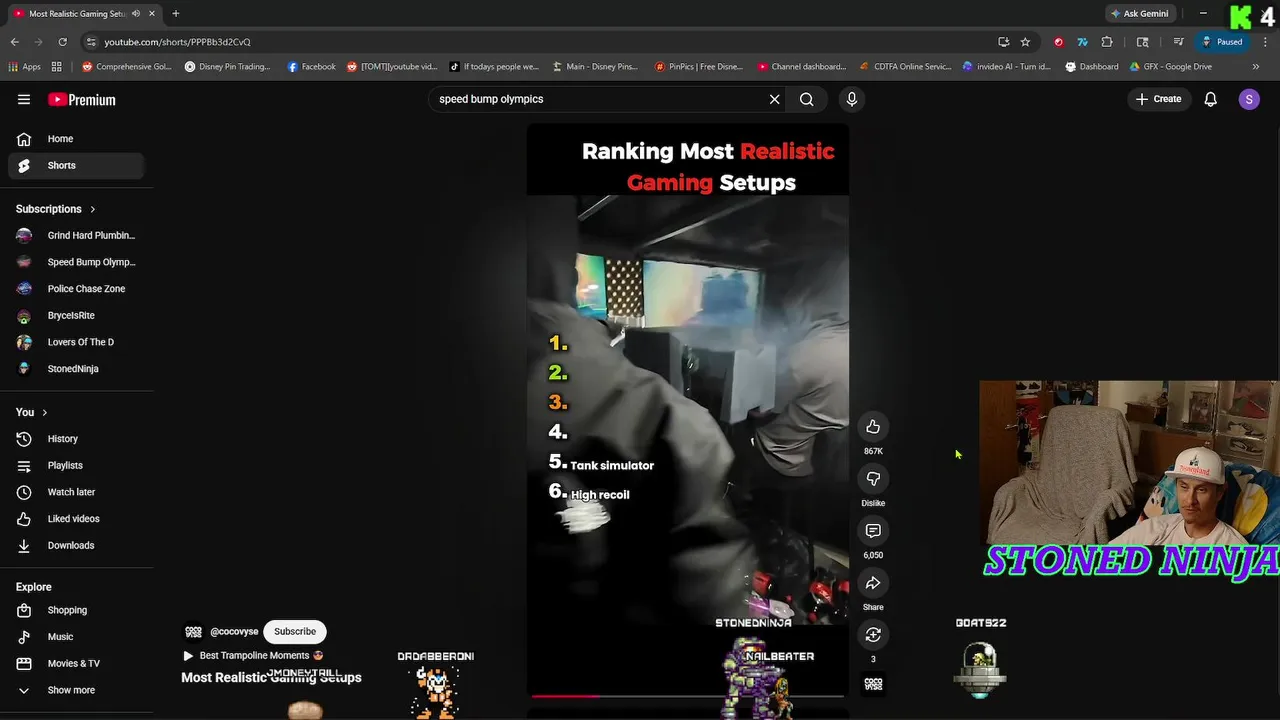Image resolution: width=1280 pixels, height=720 pixels.
Task: View site information icon in address bar
Action: 91,42
